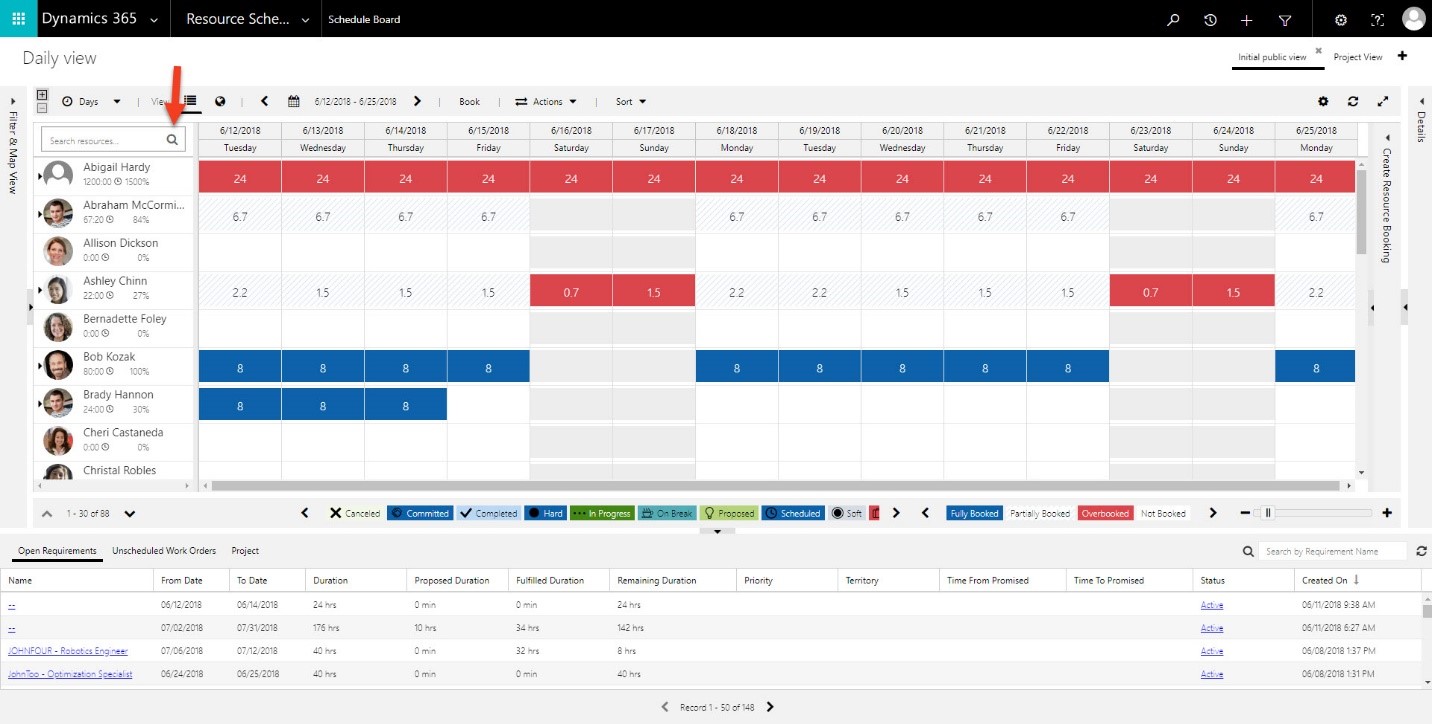The image size is (1432, 724).
Task: Open the schedule board settings gear
Action: (x=1323, y=101)
